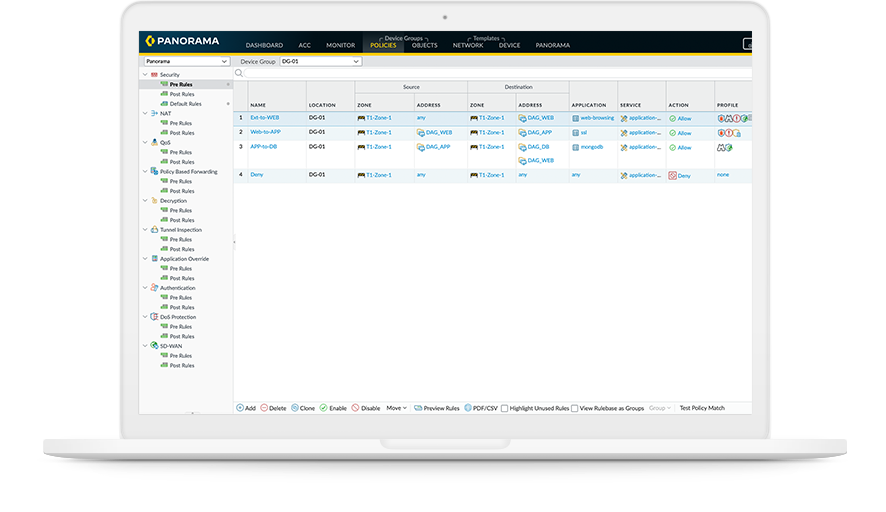Click the Deny action icon in rule 4

tap(673, 175)
